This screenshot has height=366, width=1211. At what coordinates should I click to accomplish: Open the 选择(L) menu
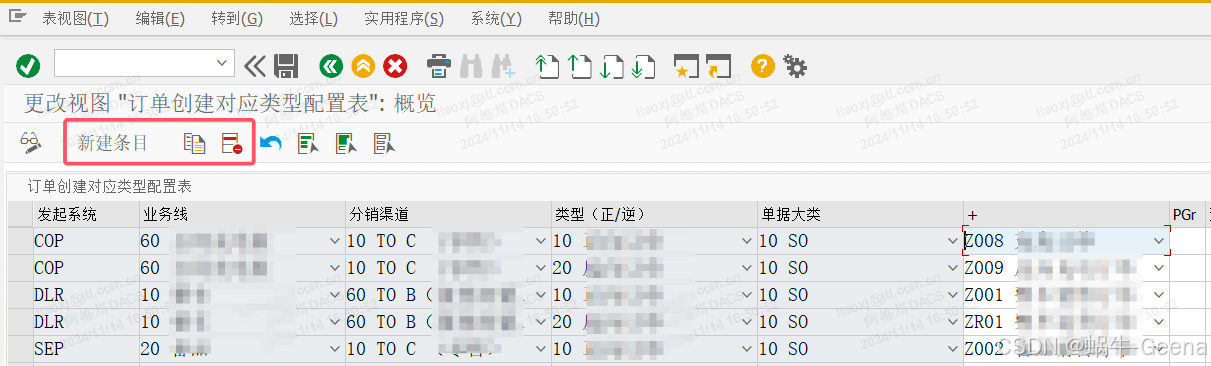(313, 19)
